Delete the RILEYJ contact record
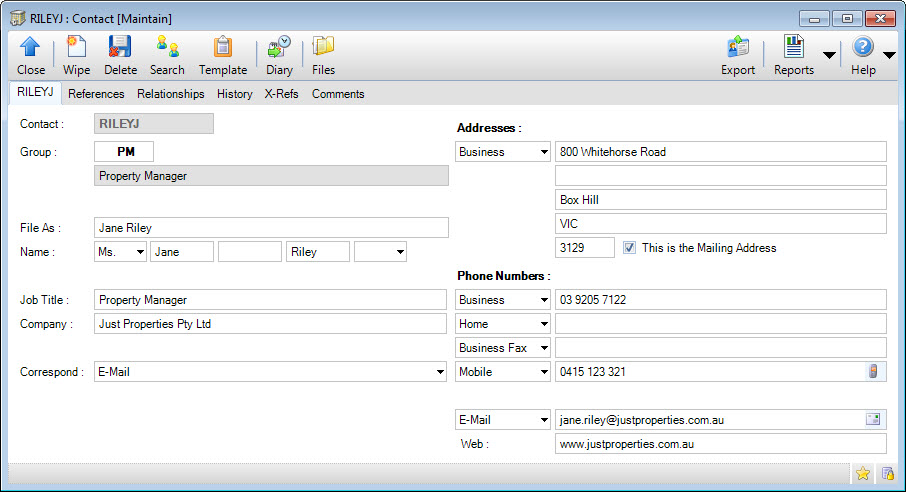This screenshot has height=492, width=906. 120,56
